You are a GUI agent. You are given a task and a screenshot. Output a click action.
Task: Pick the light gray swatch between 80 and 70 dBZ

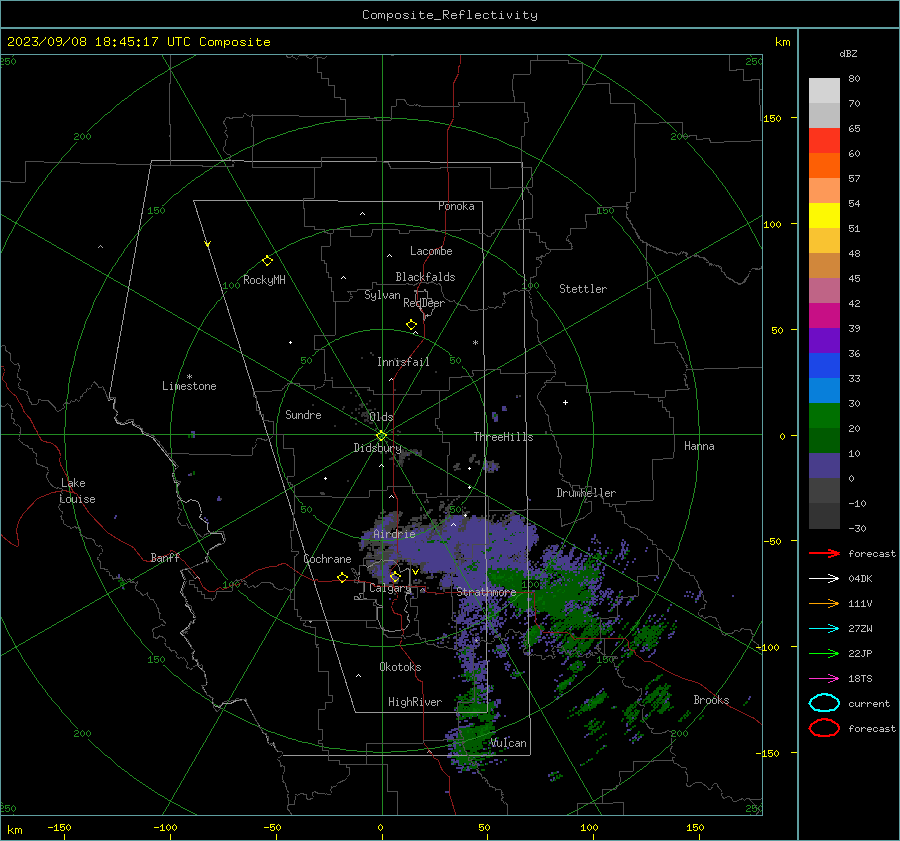point(824,91)
